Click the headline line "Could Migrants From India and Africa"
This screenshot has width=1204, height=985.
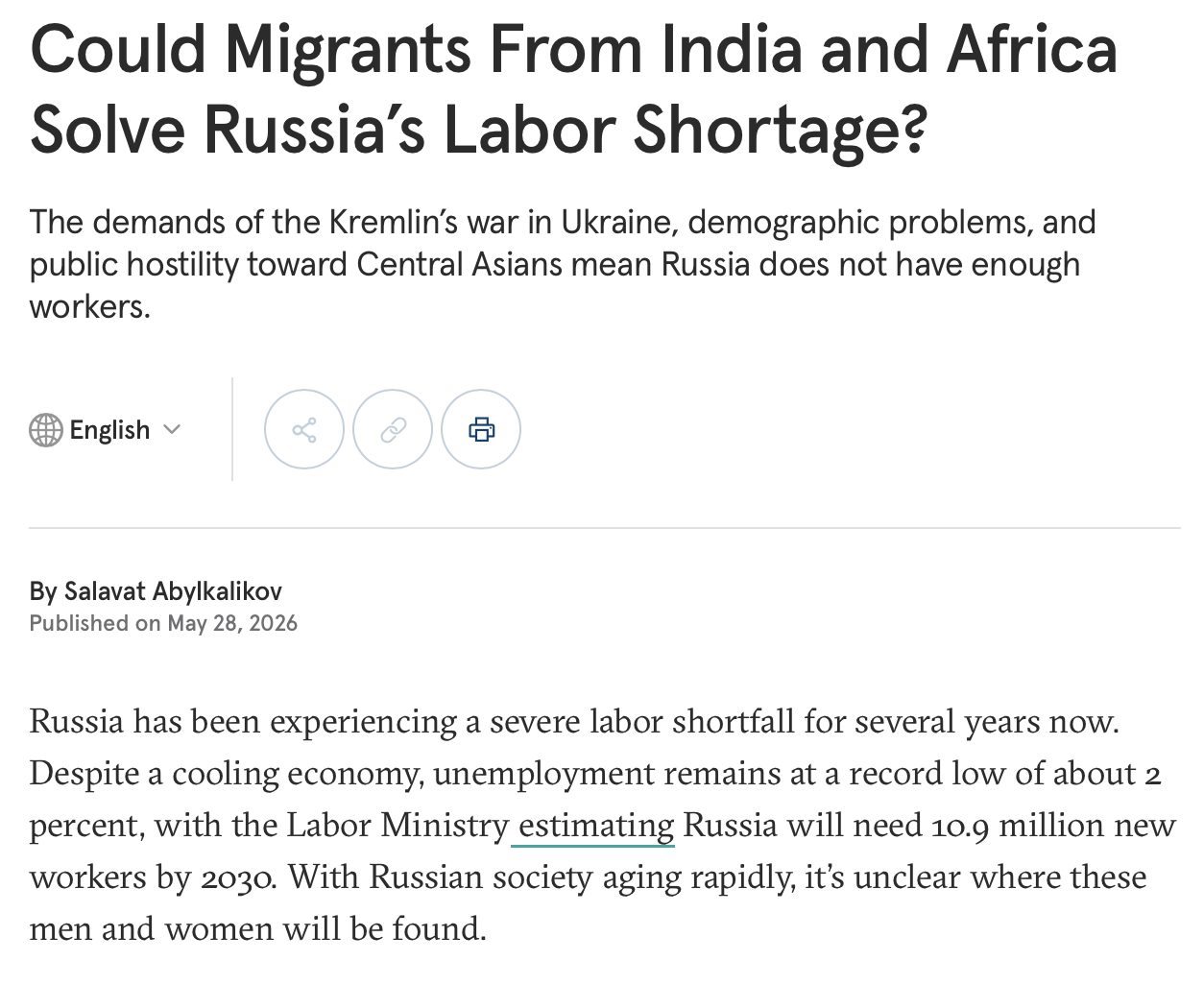(574, 49)
